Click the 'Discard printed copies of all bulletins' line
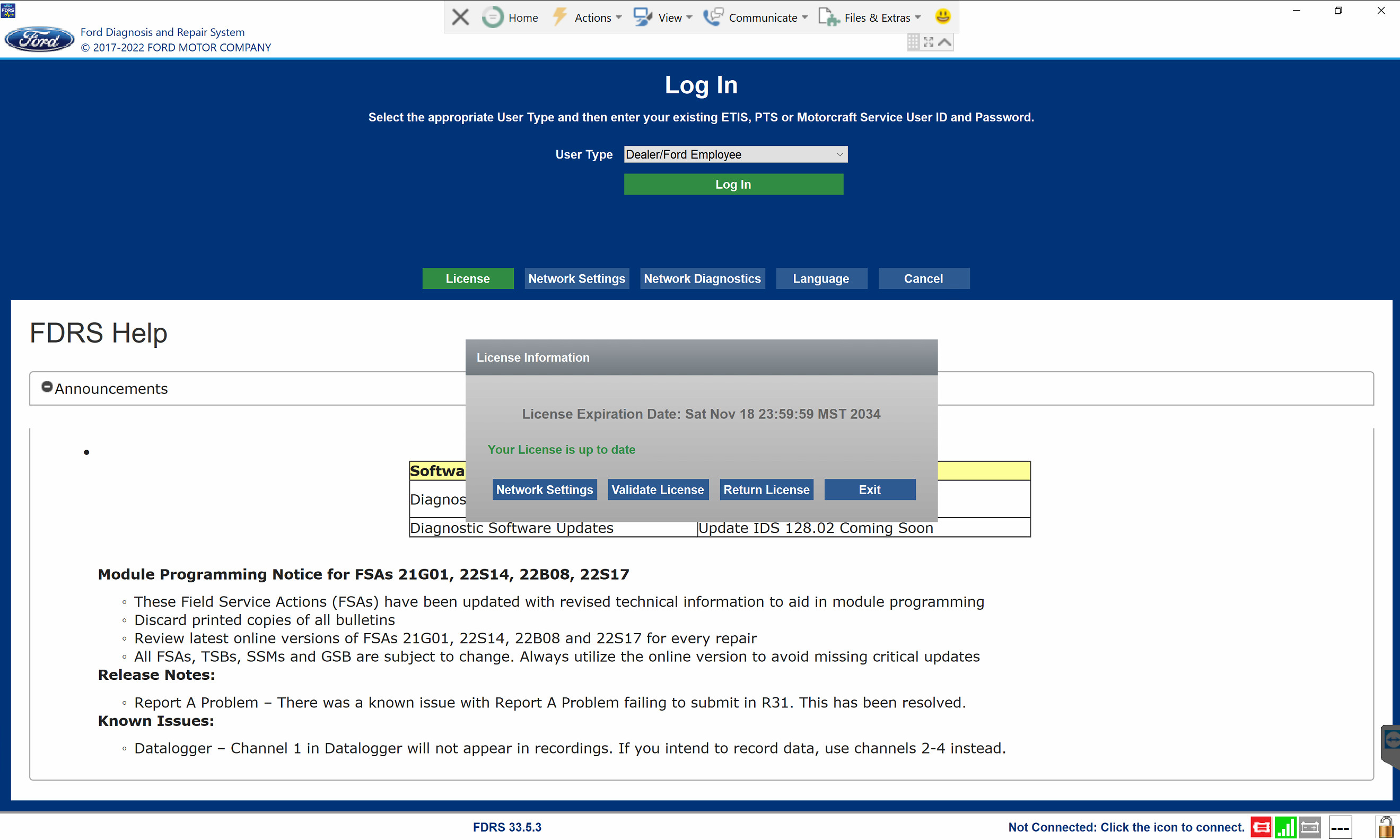The height and width of the screenshot is (840, 1400). pos(264,620)
